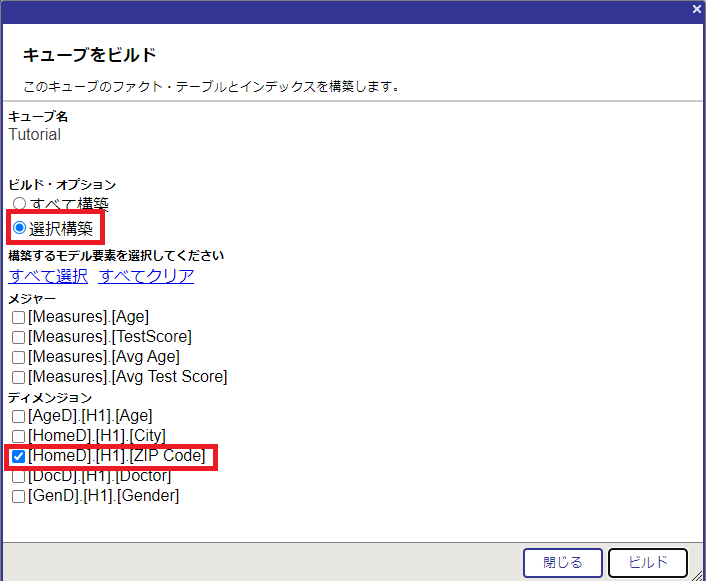Toggle the [AgeD].[H1].[Age] checkbox
The width and height of the screenshot is (706, 581).
point(18,416)
